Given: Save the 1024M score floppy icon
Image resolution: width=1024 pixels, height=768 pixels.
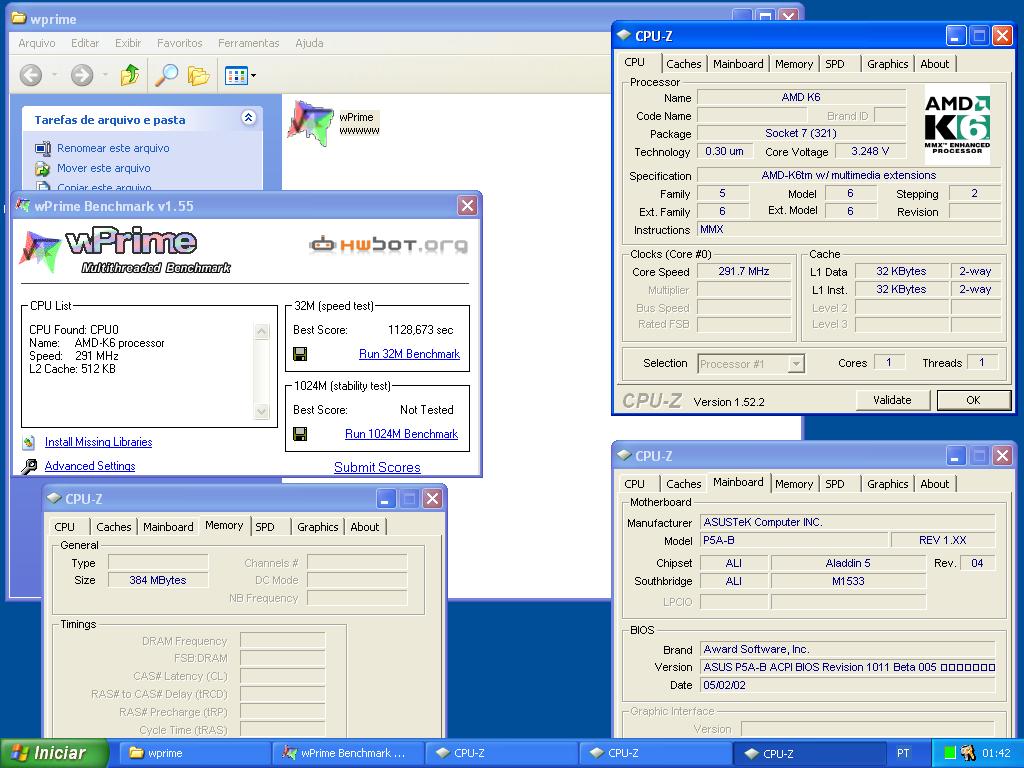Looking at the screenshot, I should [300, 434].
